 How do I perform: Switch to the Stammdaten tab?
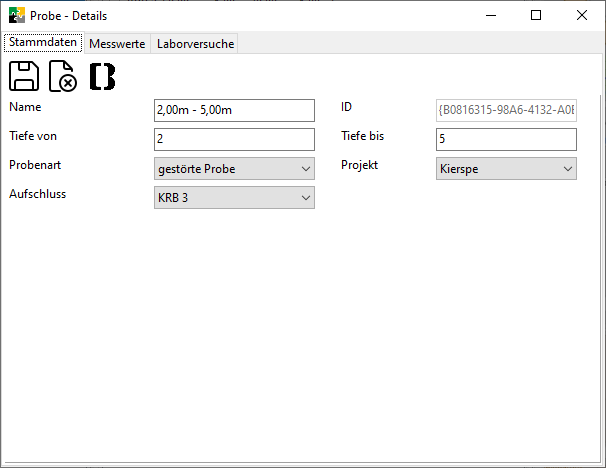43,43
